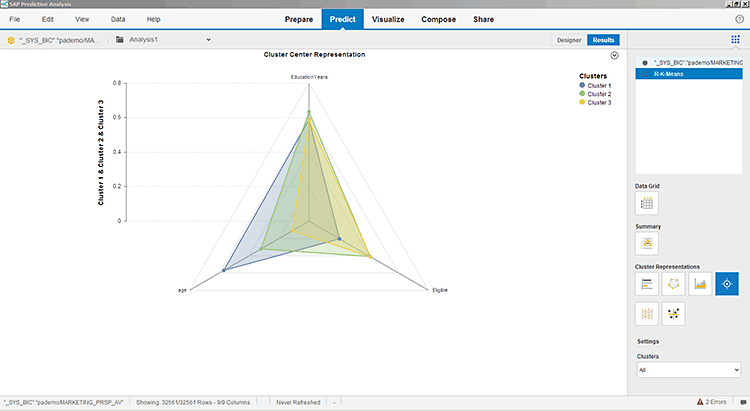Select the highlighted radar cluster center icon
This screenshot has height=411, width=750.
tap(727, 284)
